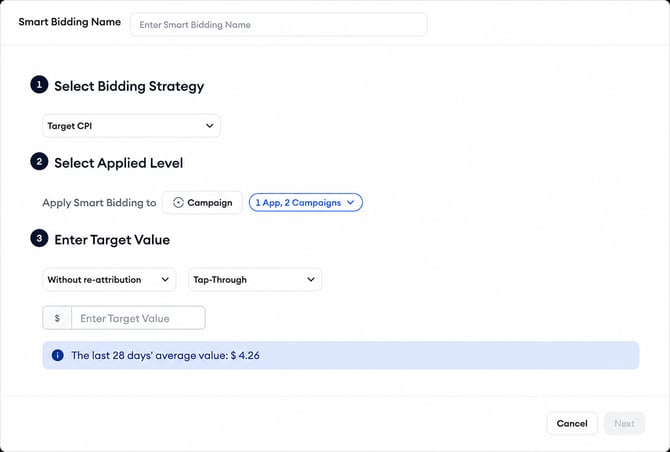The width and height of the screenshot is (670, 452).
Task: Click the text 'The last 28 days' average value: $ 4.26'
Action: (165, 355)
